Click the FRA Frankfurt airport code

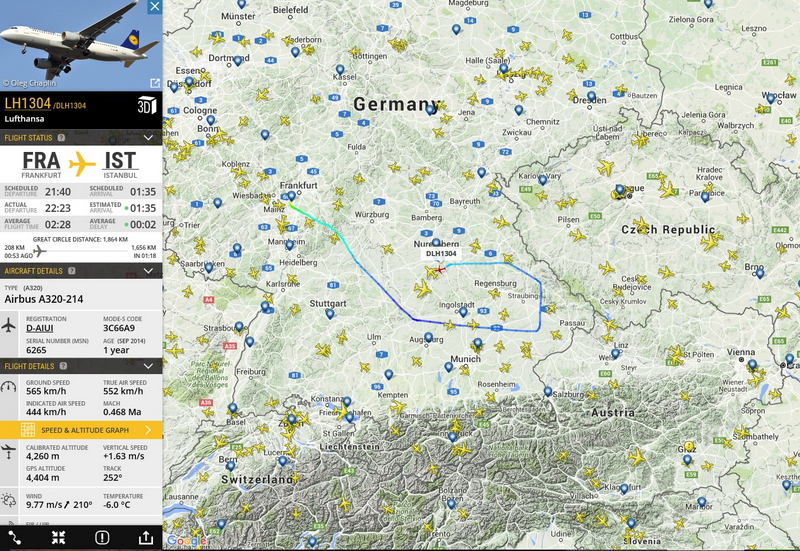[x=41, y=161]
